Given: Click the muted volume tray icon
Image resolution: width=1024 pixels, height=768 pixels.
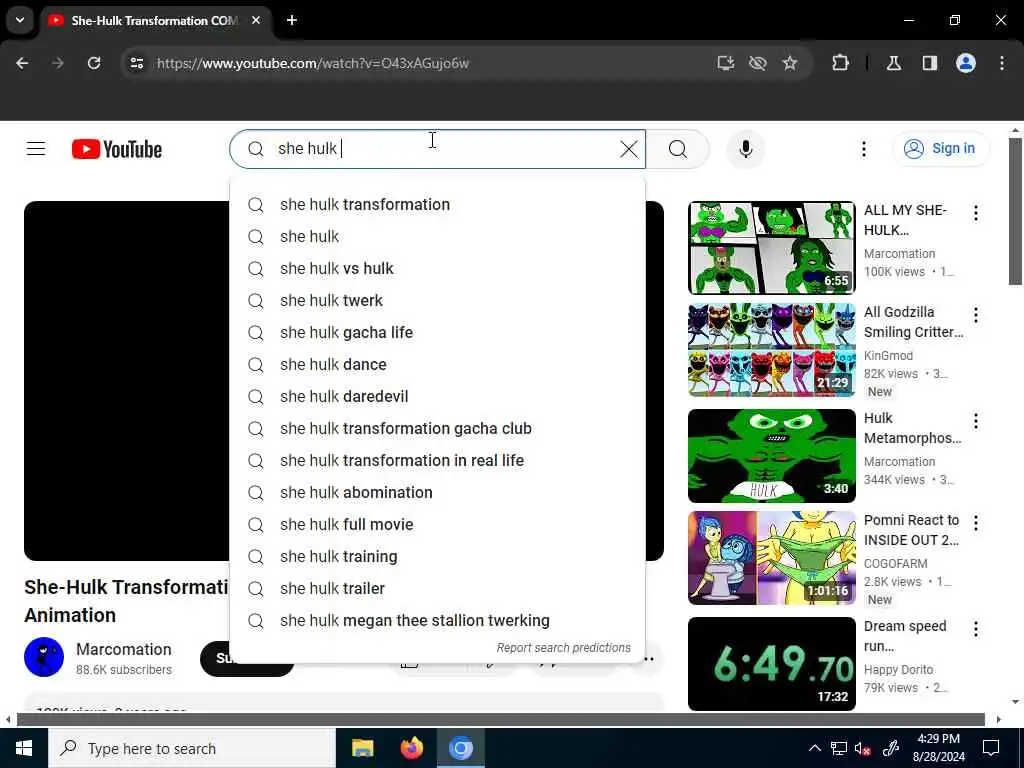Looking at the screenshot, I should coord(863,748).
